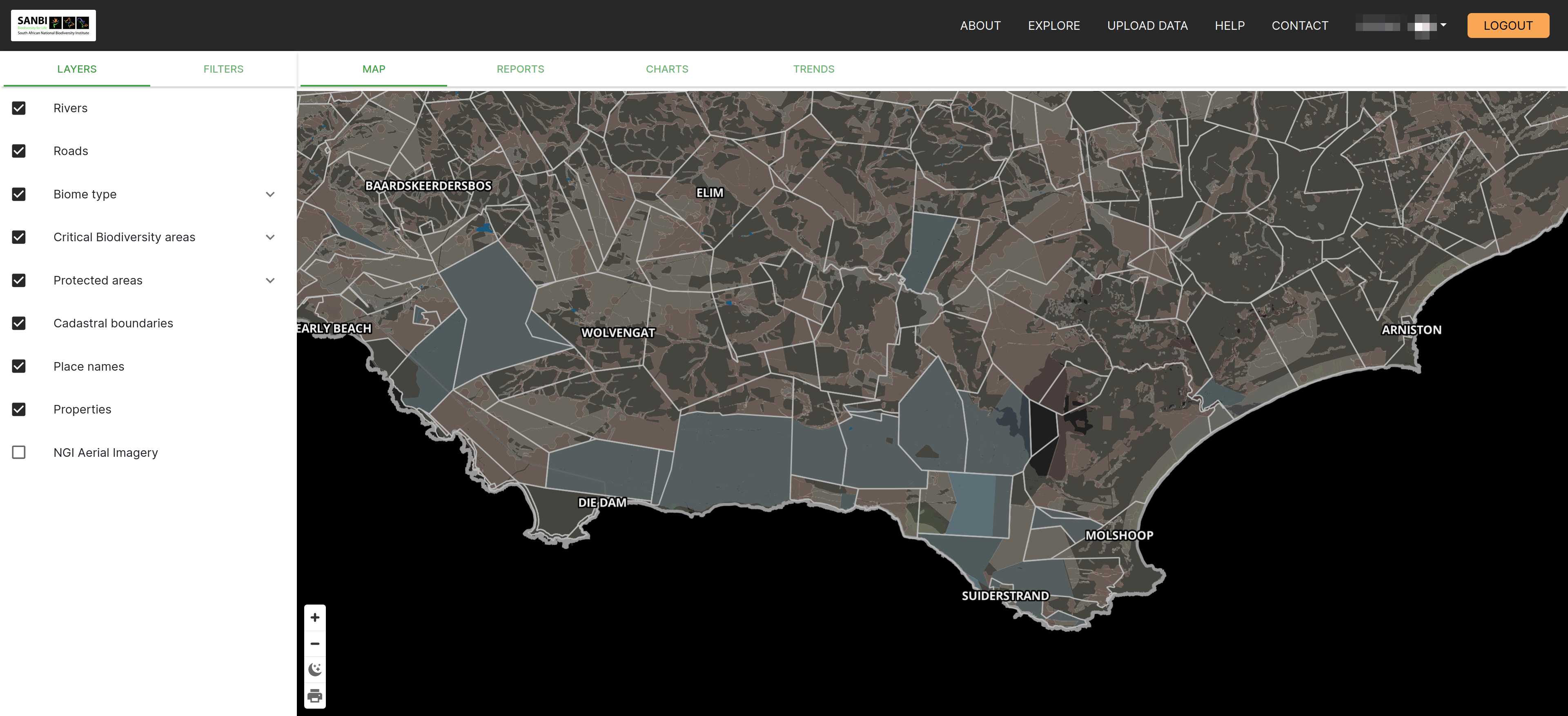Uncheck the Rivers layer

coord(19,108)
